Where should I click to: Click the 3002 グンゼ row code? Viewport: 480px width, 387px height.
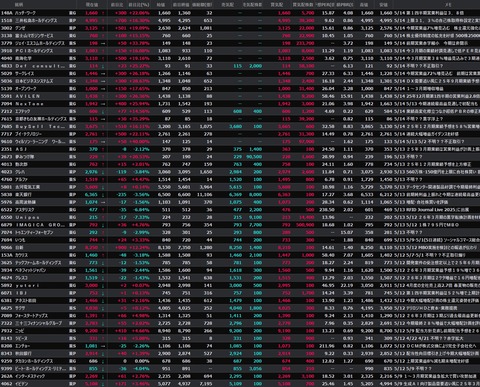pos(6,28)
